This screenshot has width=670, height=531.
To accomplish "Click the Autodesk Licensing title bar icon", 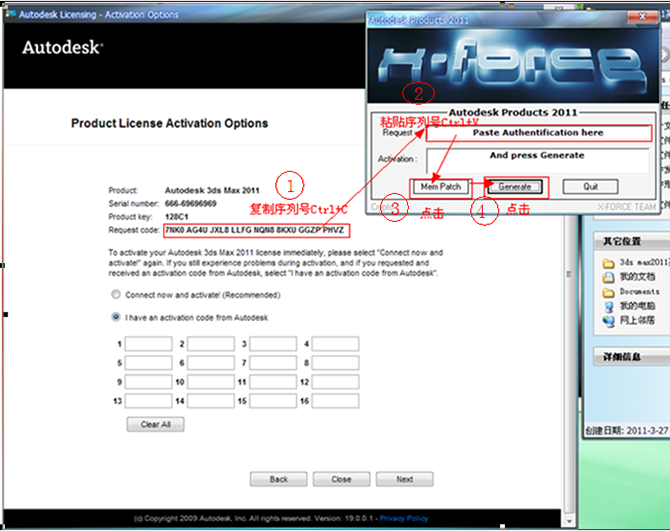I will coord(10,13).
